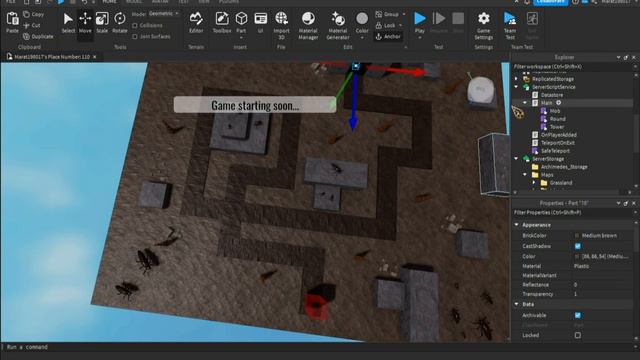This screenshot has width=640, height=360.
Task: Collapse the Main script node
Action: coord(525,103)
